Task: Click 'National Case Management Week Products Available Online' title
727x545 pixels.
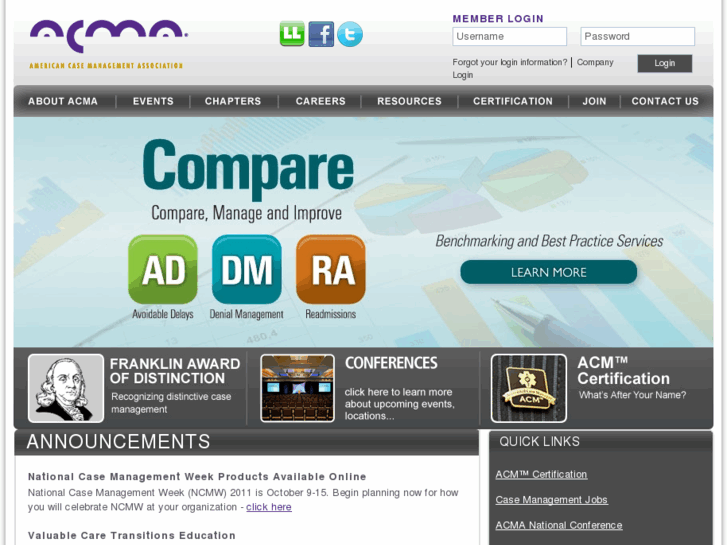Action: tap(197, 477)
